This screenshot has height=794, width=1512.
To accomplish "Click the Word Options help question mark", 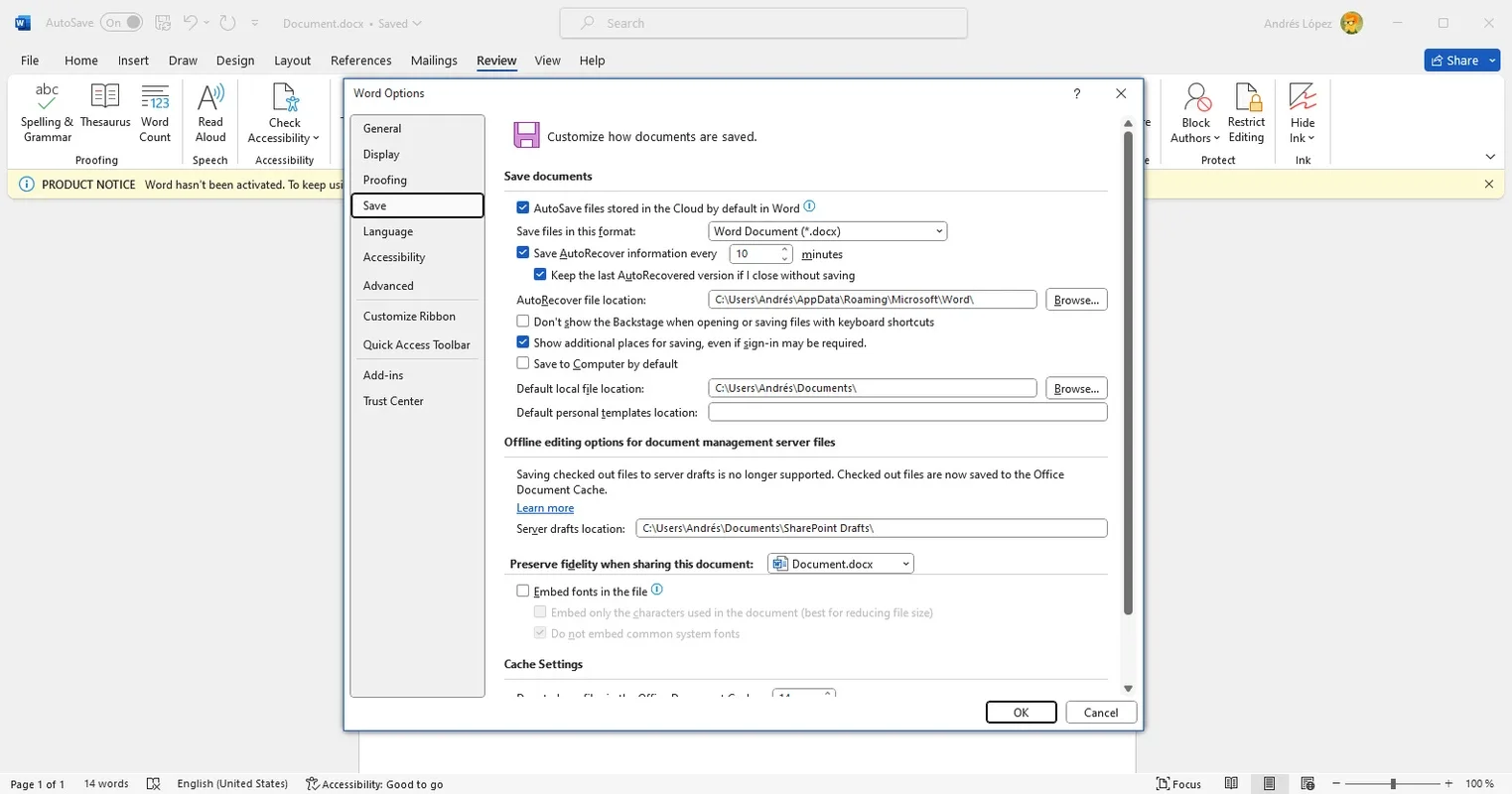I will (1077, 93).
